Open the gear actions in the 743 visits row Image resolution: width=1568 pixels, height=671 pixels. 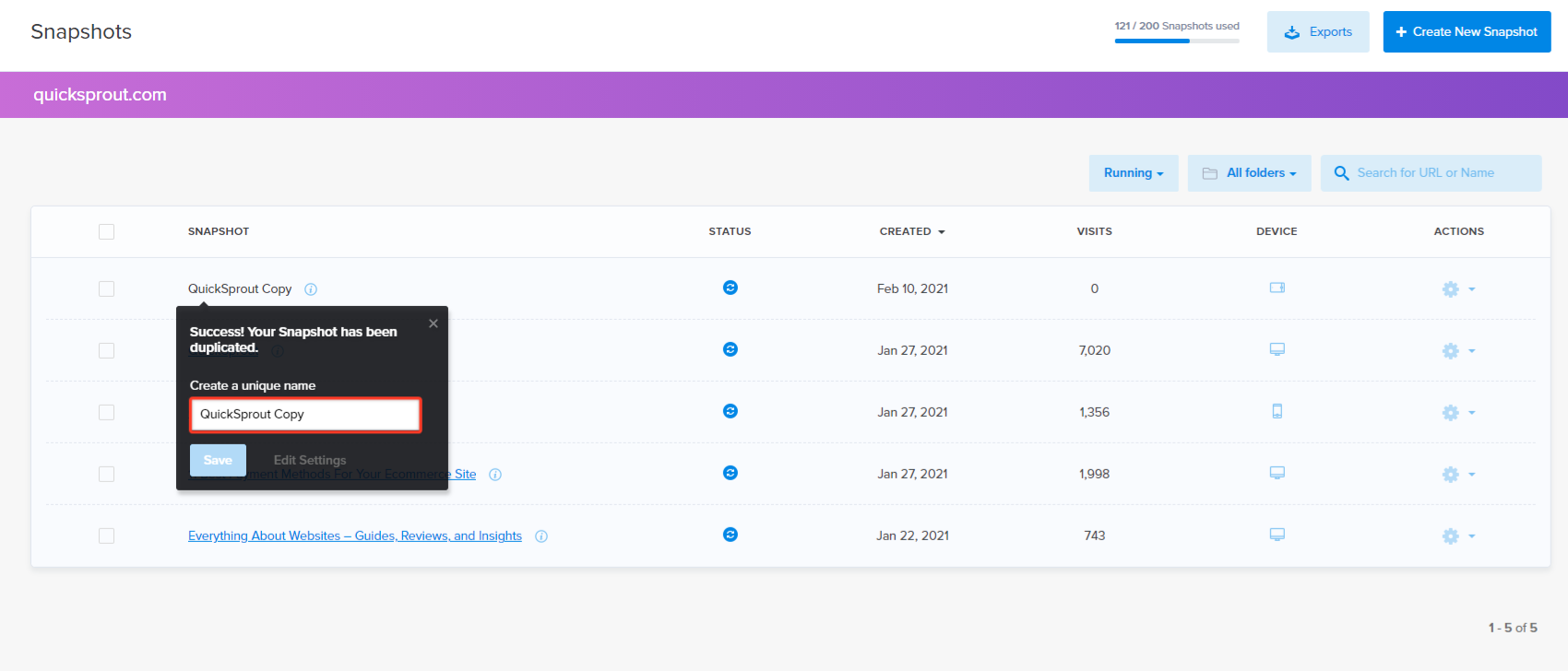(1450, 536)
